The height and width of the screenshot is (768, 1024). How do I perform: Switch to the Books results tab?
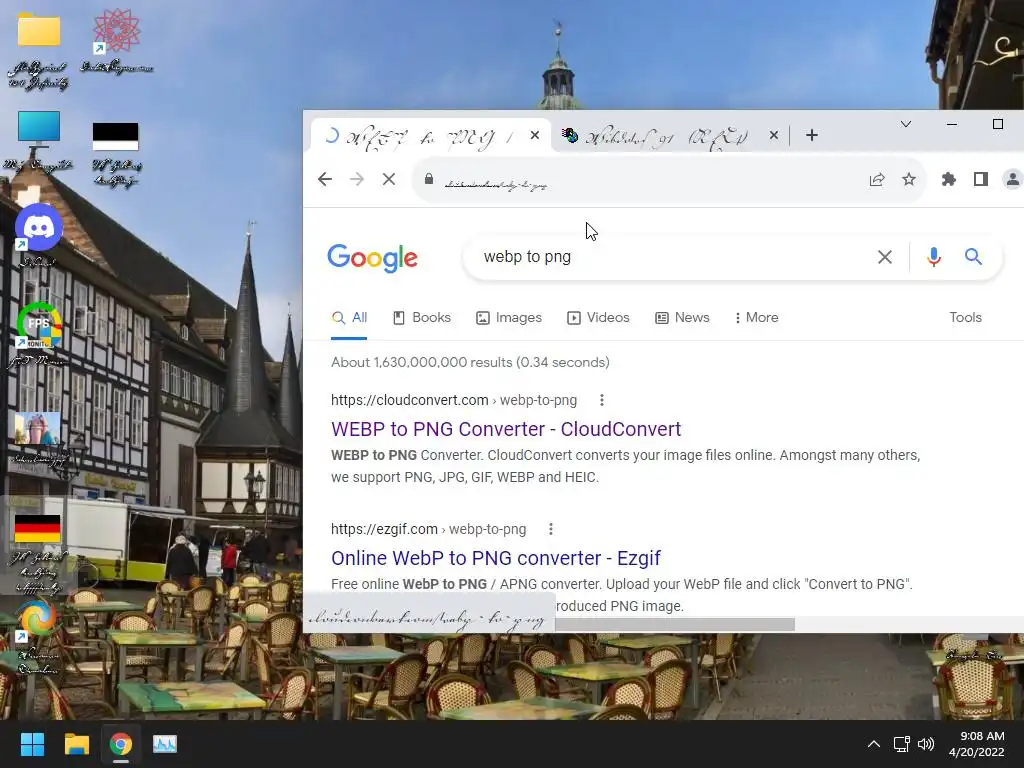(x=422, y=318)
